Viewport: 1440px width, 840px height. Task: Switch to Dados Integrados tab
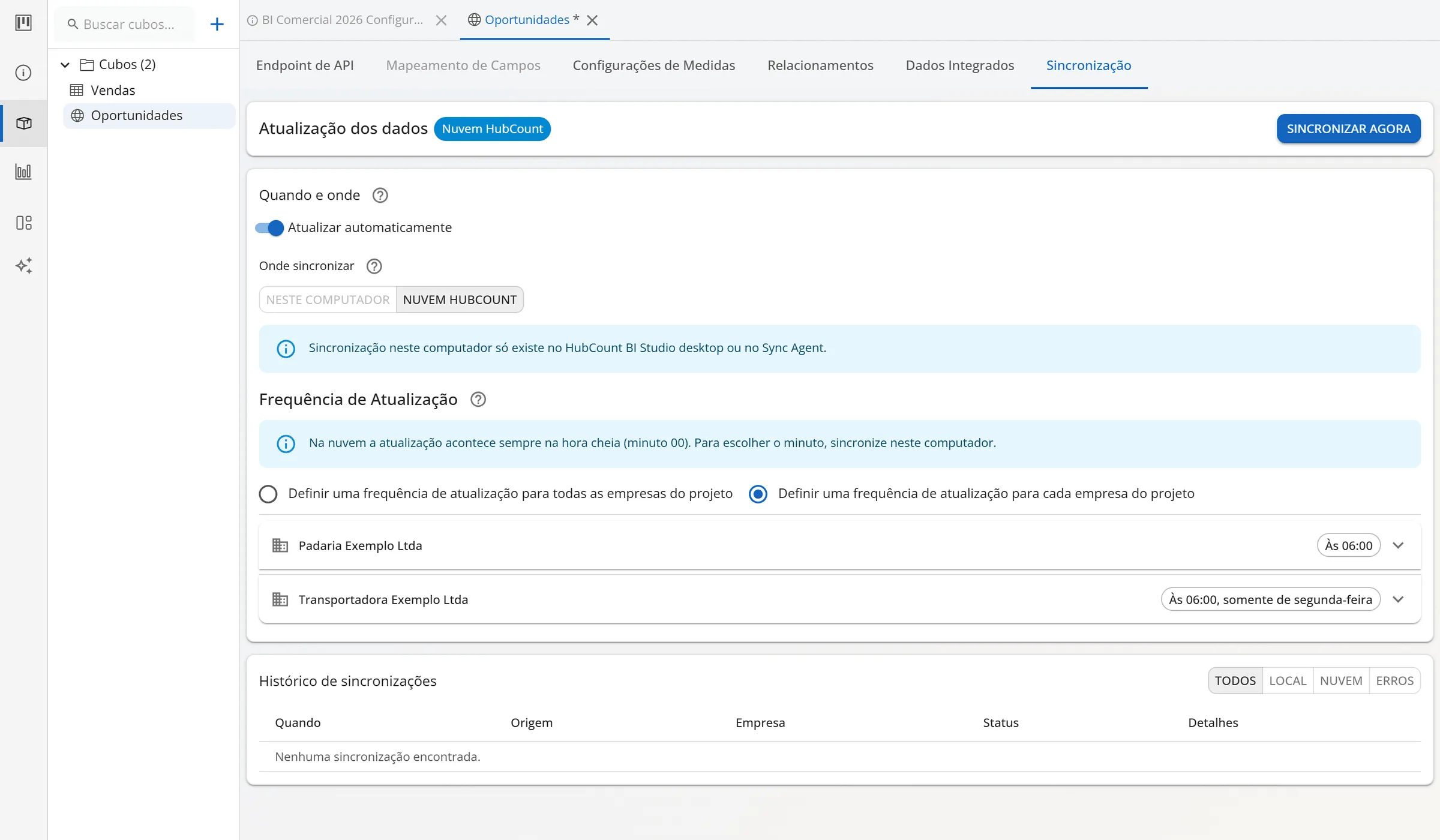[x=959, y=65]
